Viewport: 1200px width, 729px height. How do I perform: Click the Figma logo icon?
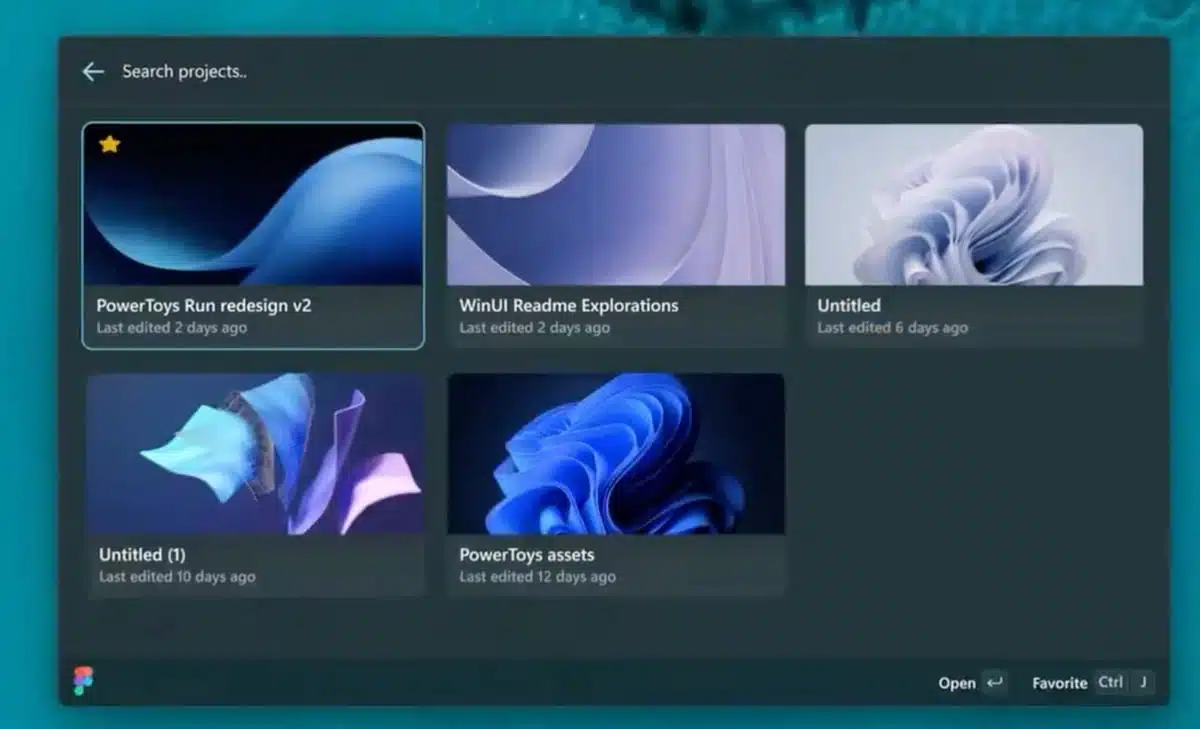(x=83, y=681)
